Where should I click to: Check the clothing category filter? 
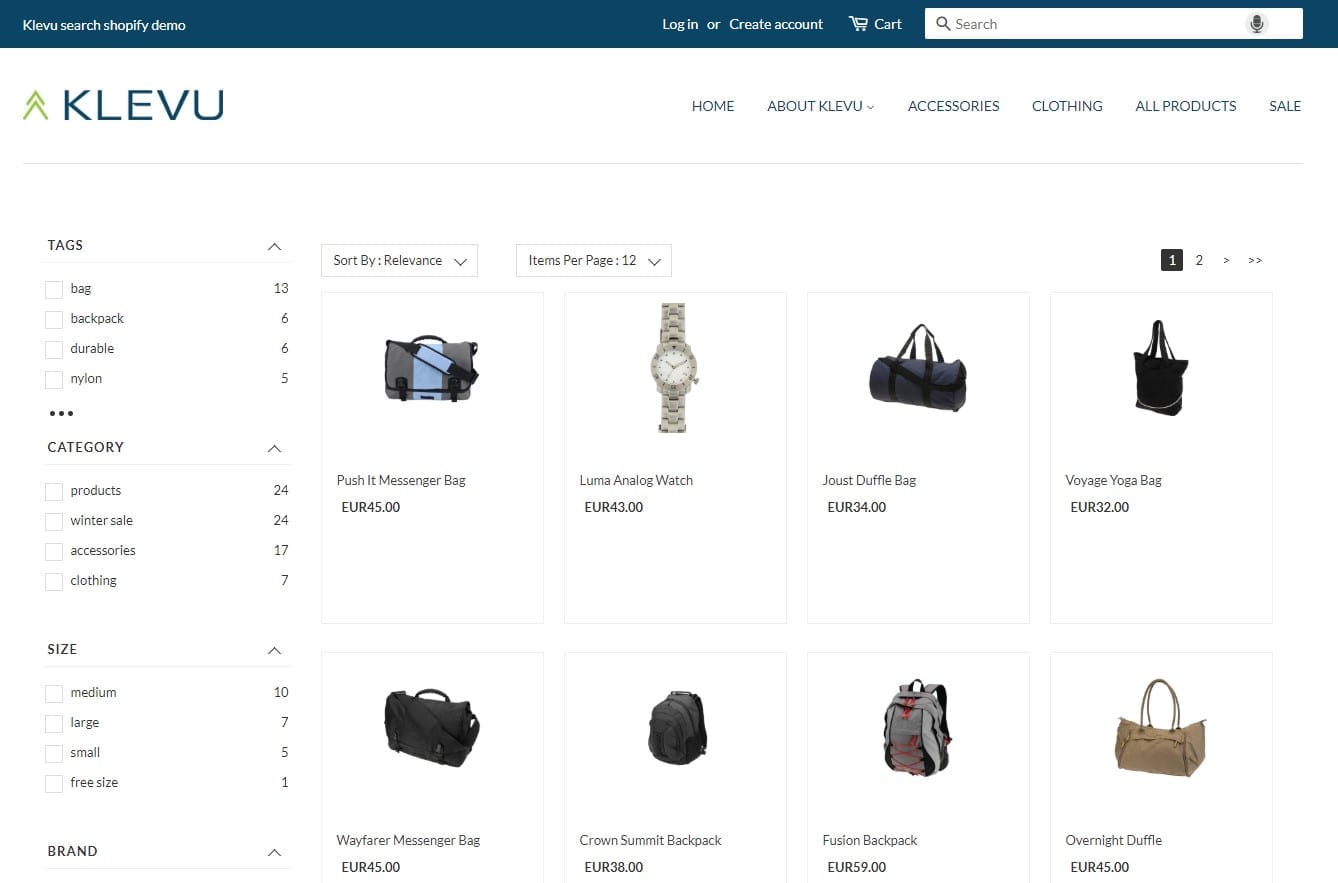54,582
